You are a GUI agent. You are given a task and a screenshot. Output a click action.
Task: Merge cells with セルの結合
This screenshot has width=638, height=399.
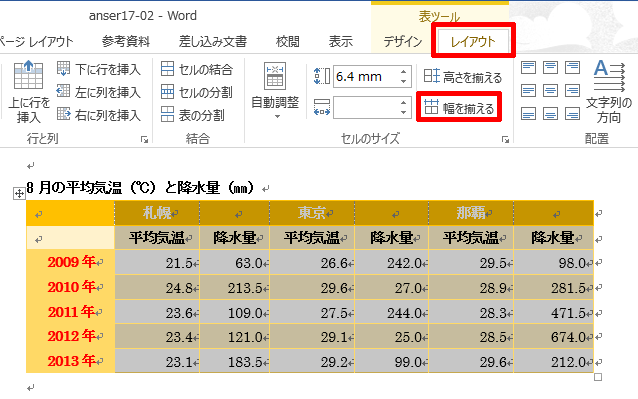[197, 69]
